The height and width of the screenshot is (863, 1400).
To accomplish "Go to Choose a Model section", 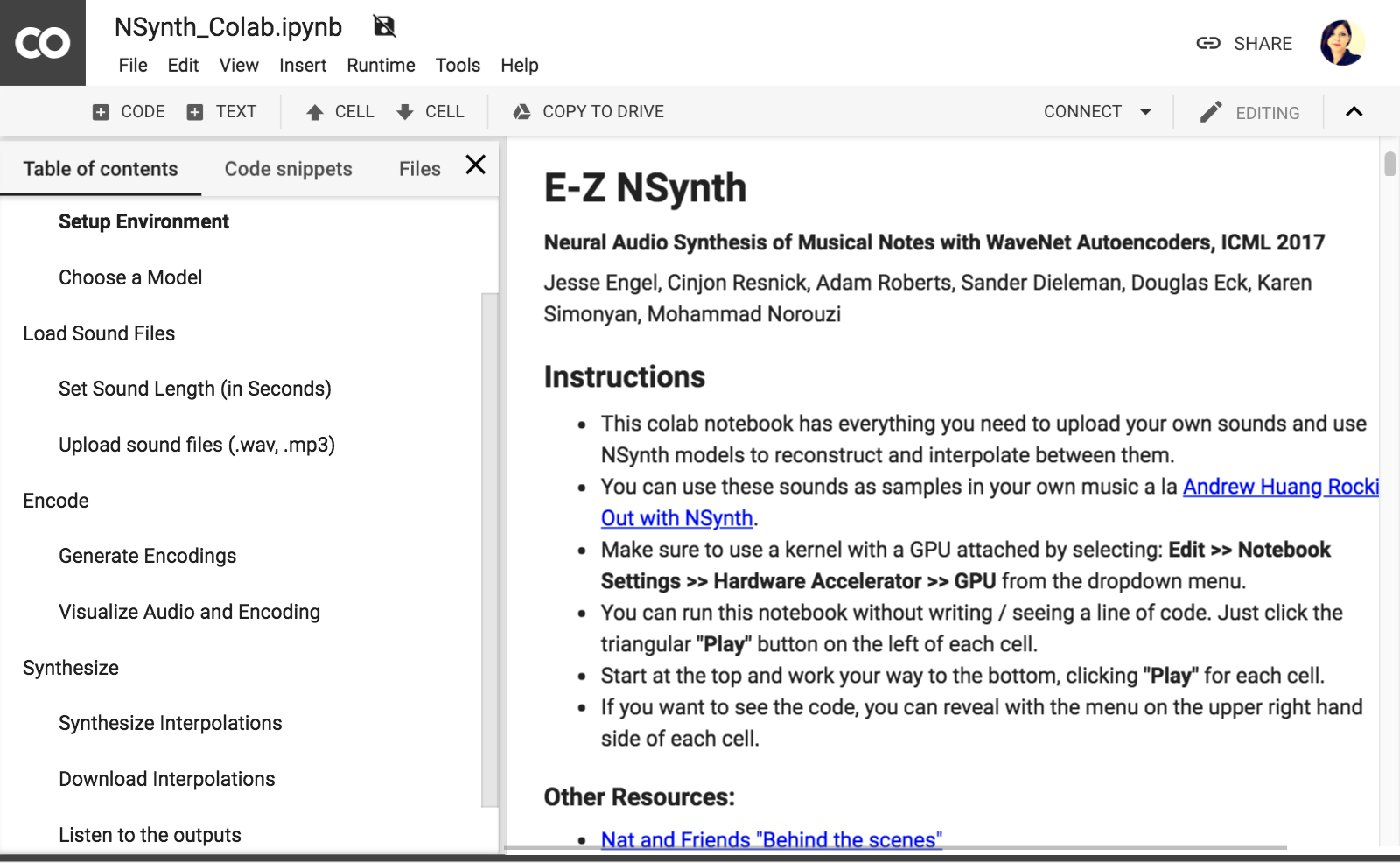I will tap(130, 277).
